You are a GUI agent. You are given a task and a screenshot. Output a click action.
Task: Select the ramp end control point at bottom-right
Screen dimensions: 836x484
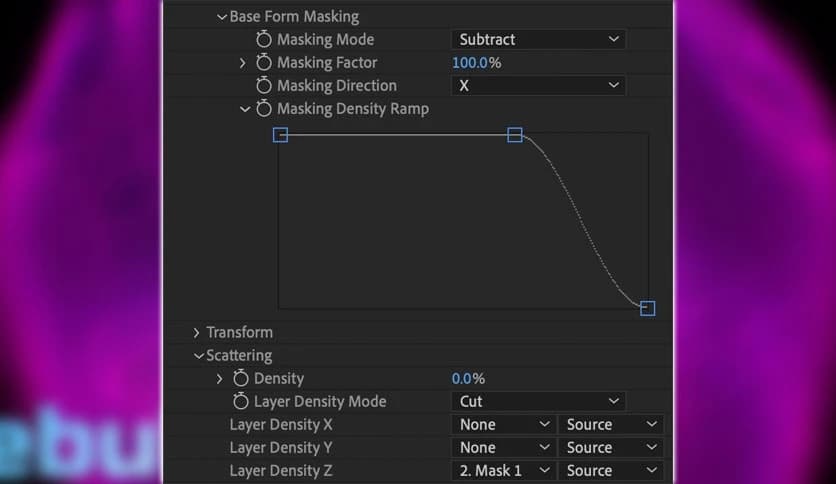[x=647, y=308]
